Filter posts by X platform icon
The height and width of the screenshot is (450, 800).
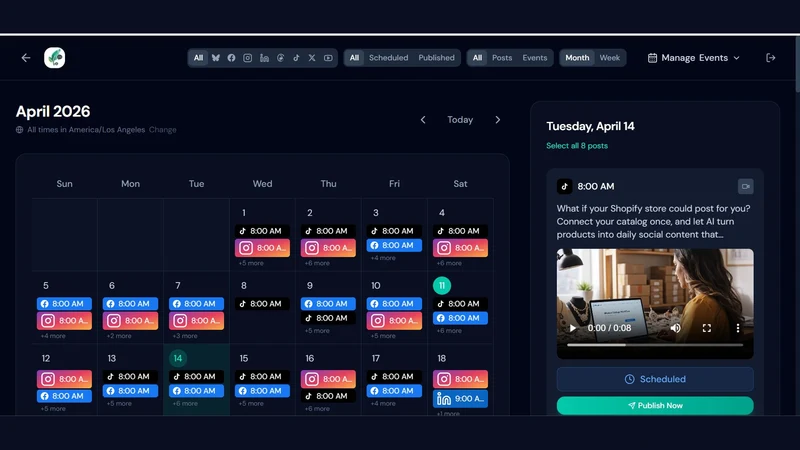[x=312, y=58]
